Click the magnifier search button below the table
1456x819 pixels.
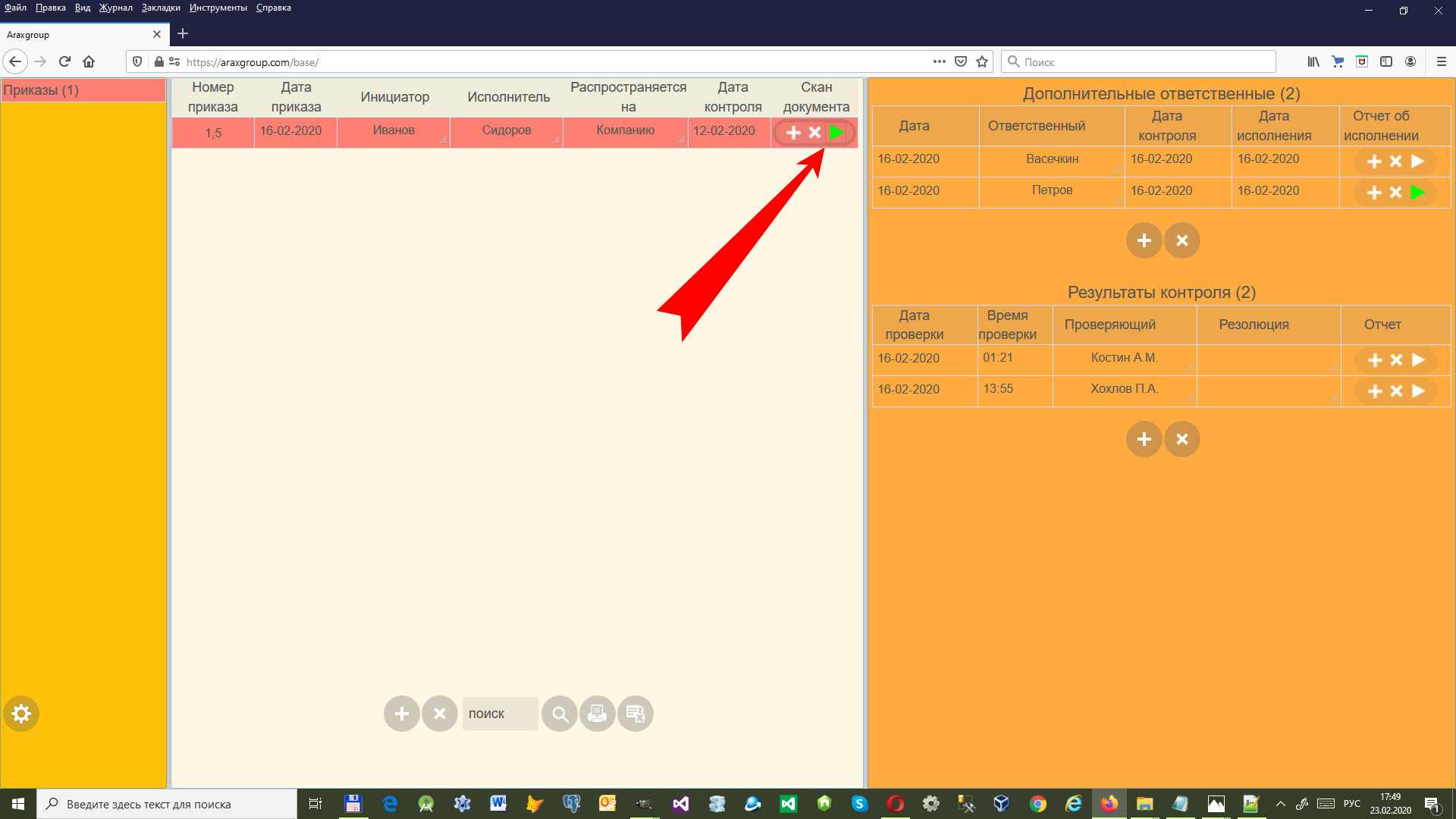[x=560, y=714]
